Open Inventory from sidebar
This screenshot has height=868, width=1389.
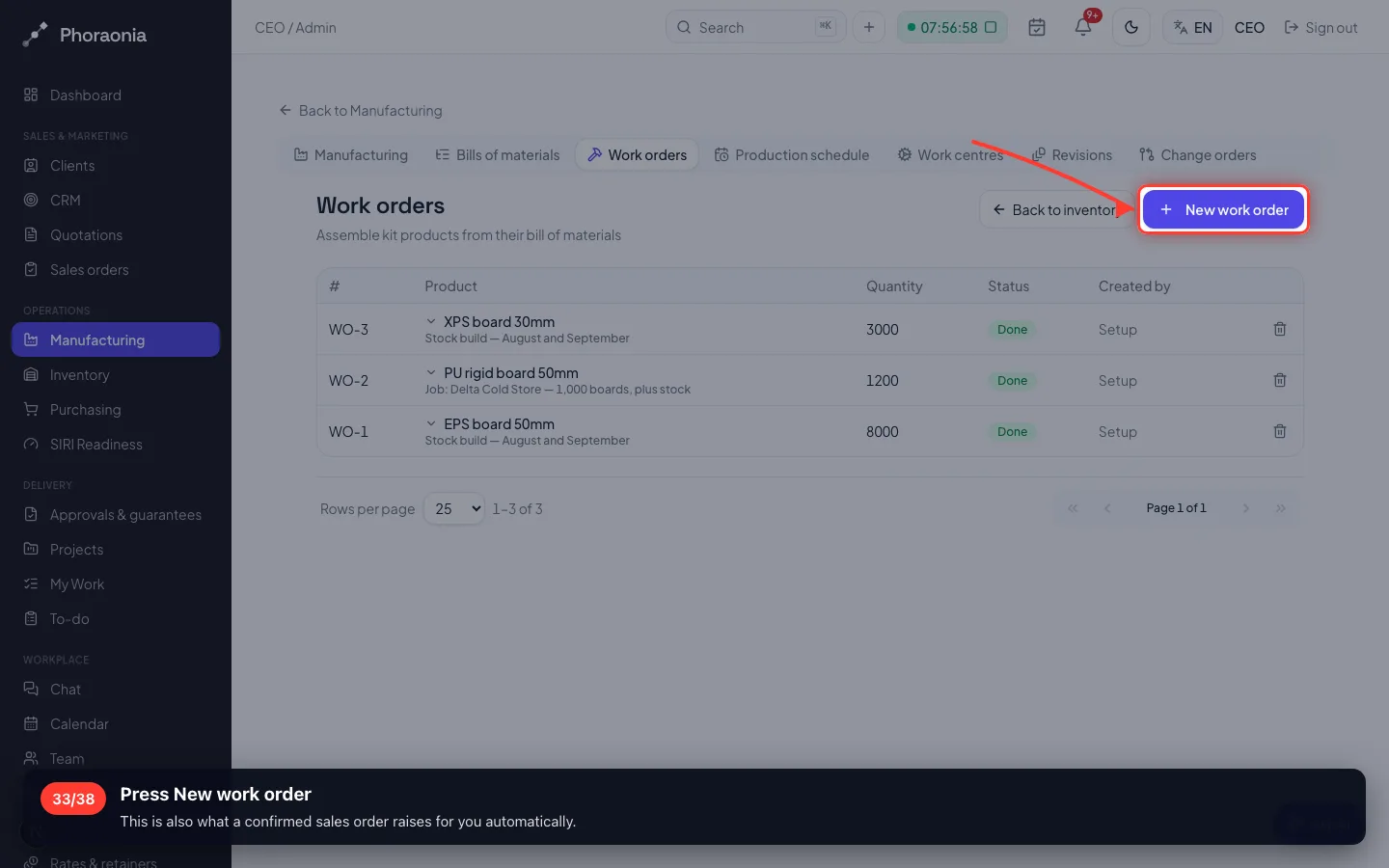[116, 374]
